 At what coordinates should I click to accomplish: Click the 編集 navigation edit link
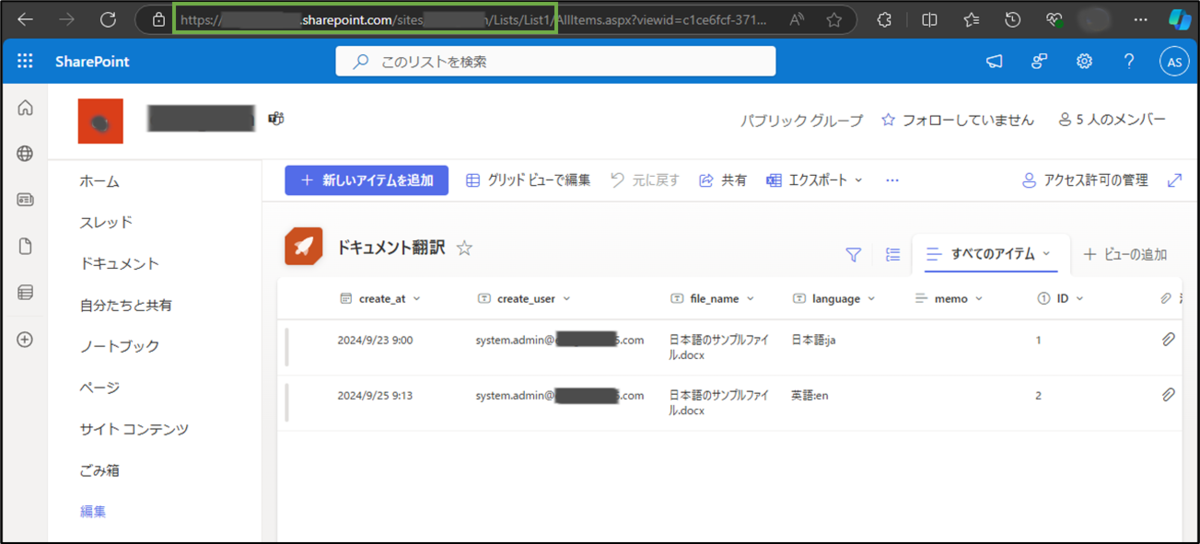[93, 511]
